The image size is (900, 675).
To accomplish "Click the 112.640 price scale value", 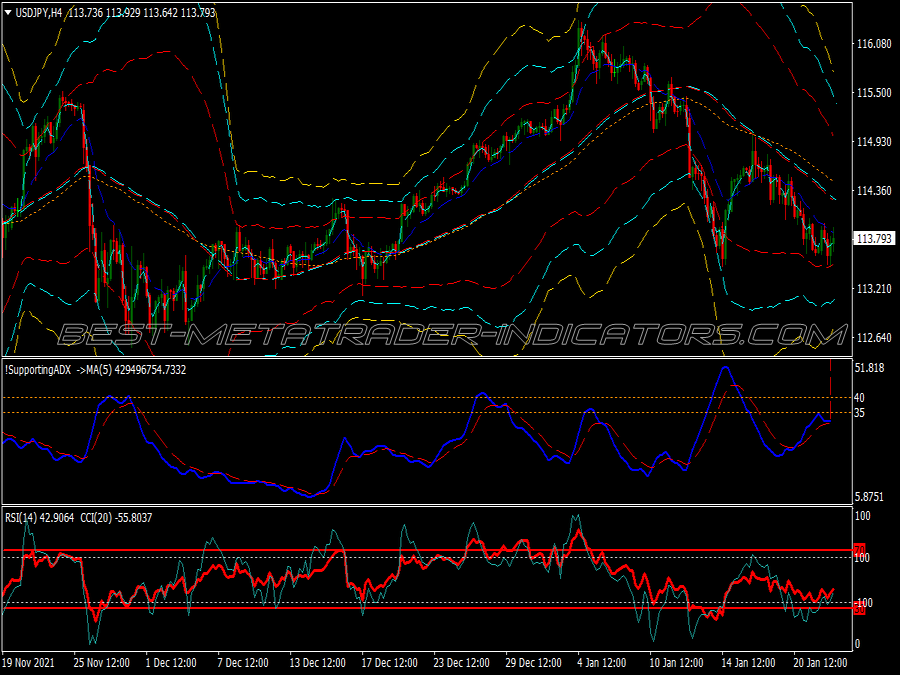I will point(874,338).
